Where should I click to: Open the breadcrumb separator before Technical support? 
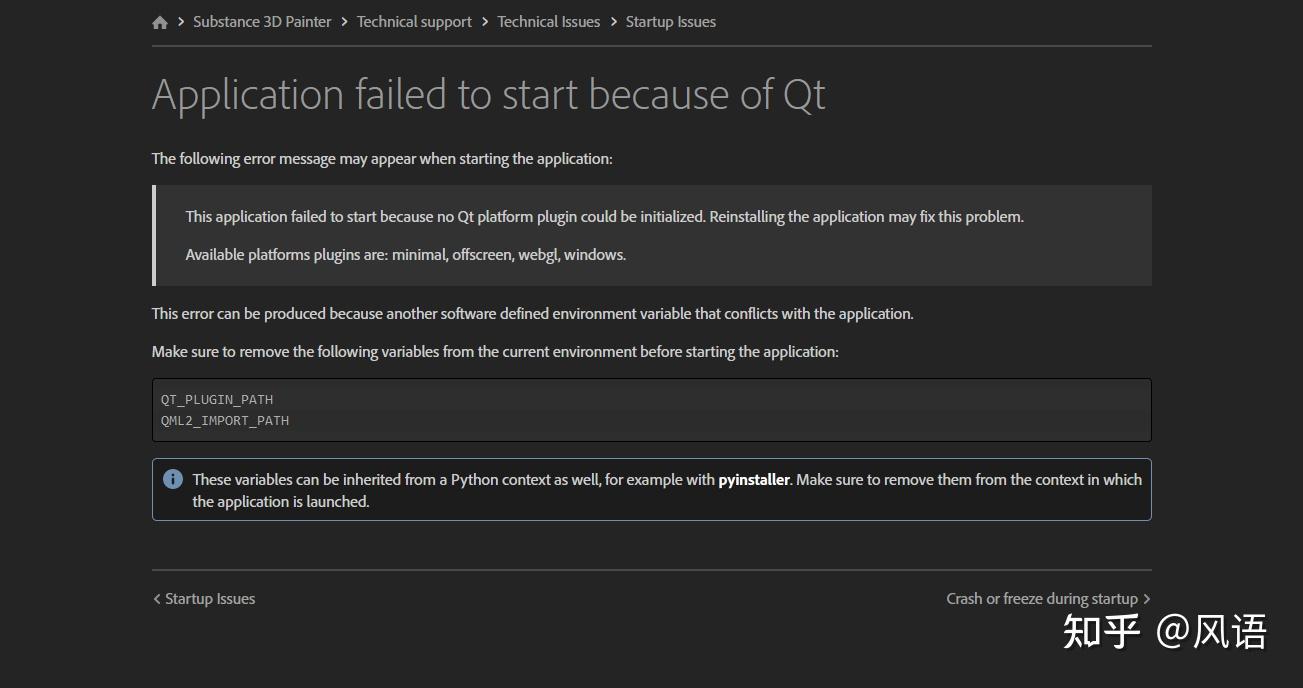(343, 21)
